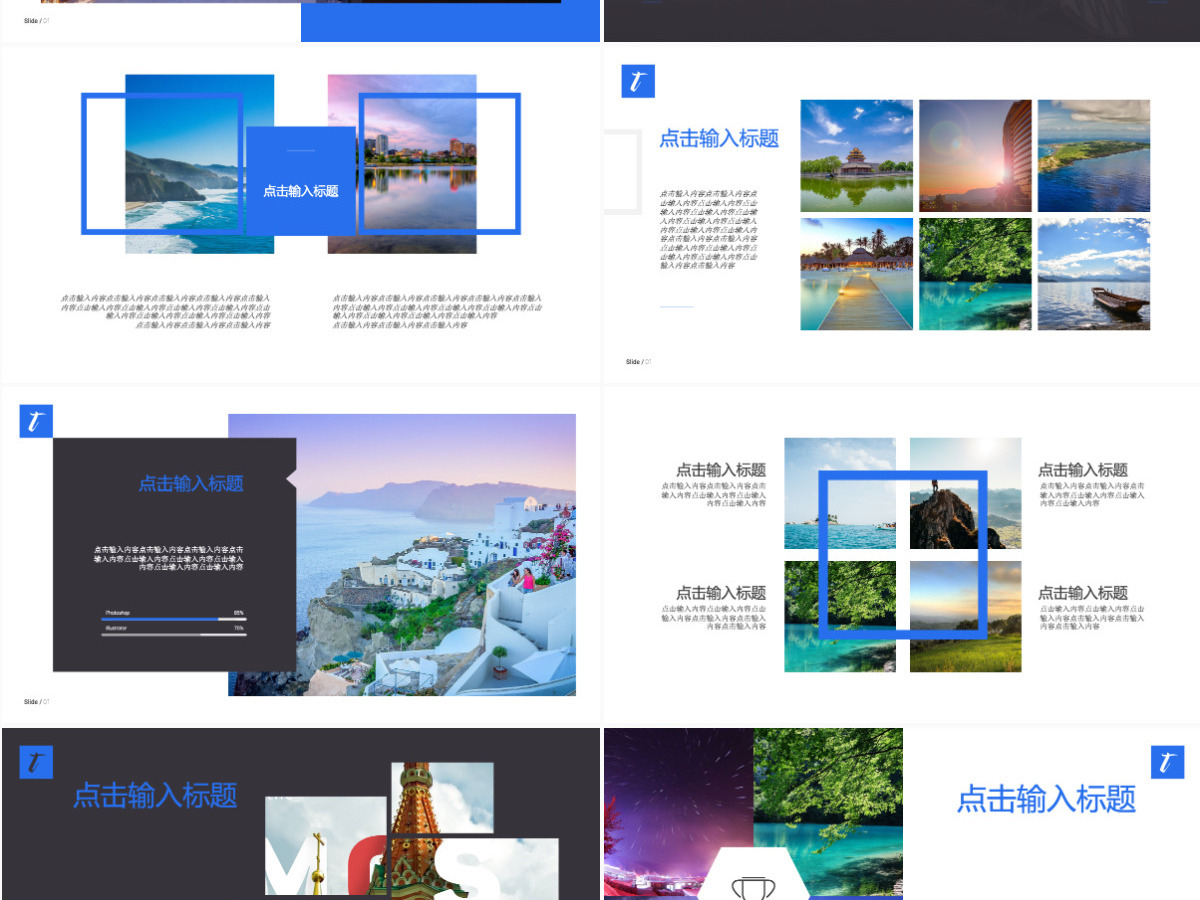Click the blue title on the dark Moscow slide
This screenshot has height=900, width=1200.
pos(156,796)
